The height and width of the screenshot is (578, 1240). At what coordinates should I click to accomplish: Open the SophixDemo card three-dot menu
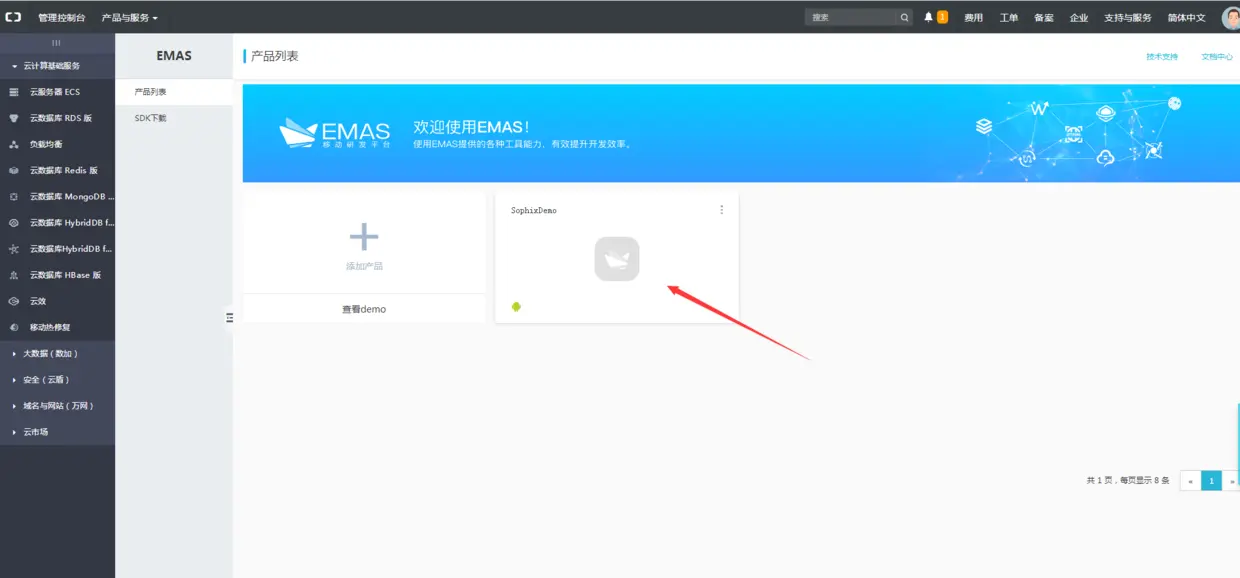click(722, 210)
